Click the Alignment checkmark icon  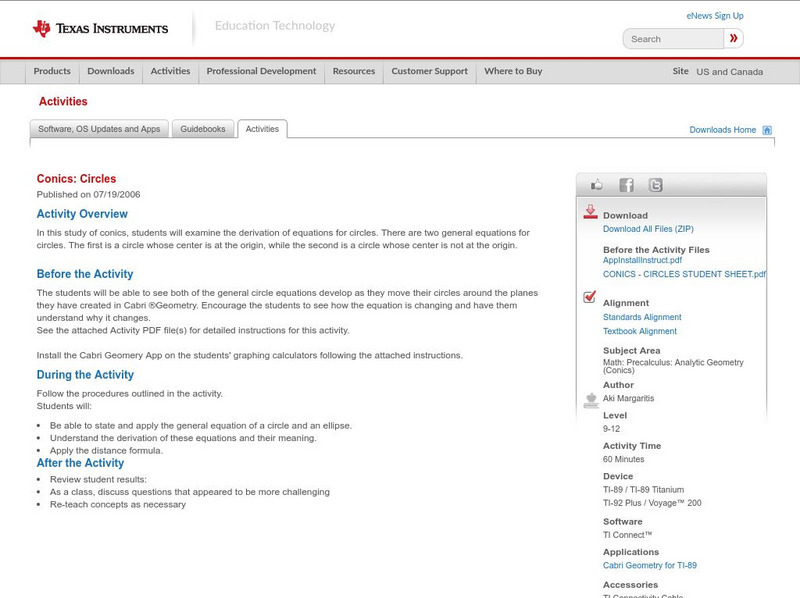pos(589,297)
